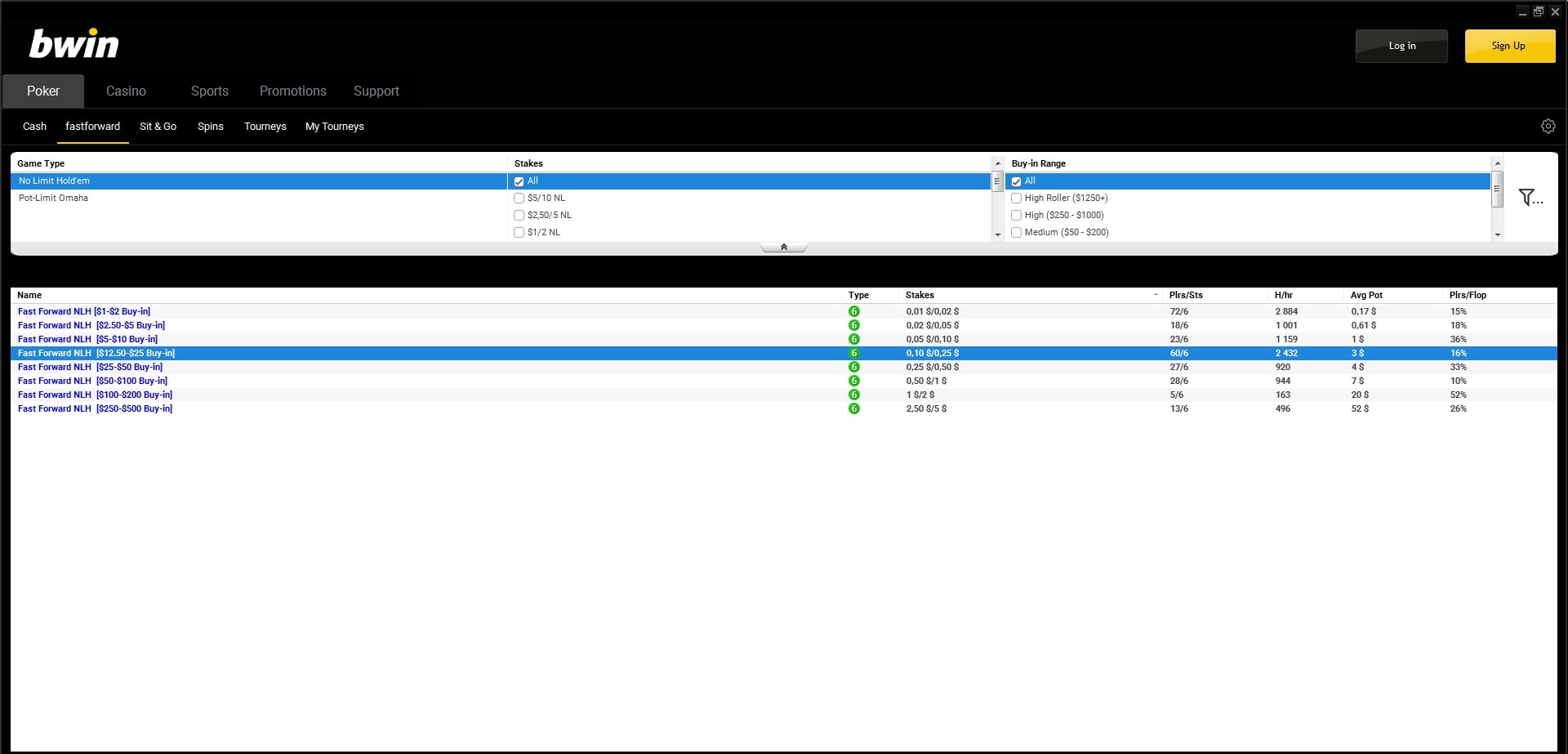Check the $1/2 NL stakes checkbox

[x=519, y=232]
